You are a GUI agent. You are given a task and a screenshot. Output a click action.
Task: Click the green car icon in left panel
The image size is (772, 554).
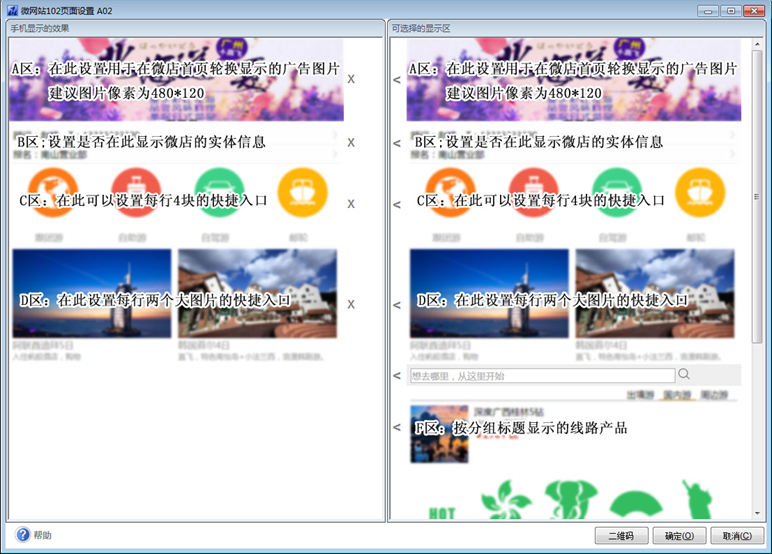pos(220,193)
